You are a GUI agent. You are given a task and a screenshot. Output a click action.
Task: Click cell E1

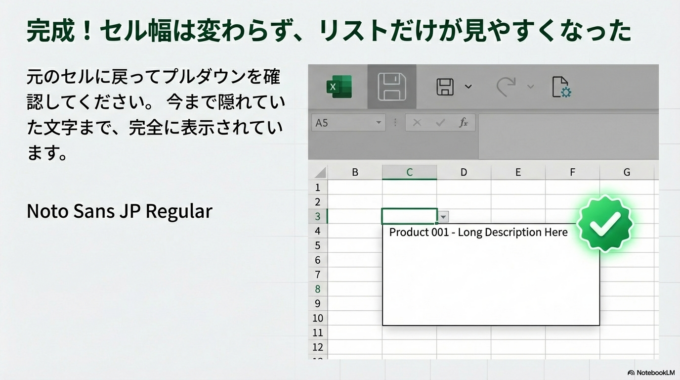click(518, 187)
